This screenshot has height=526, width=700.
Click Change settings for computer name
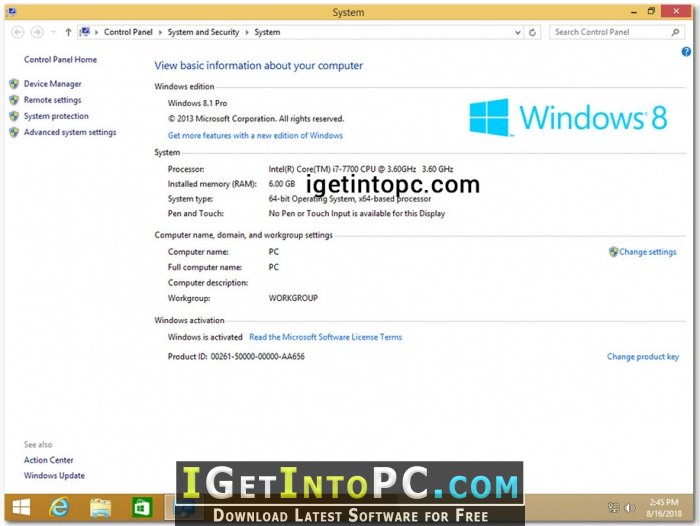[647, 252]
